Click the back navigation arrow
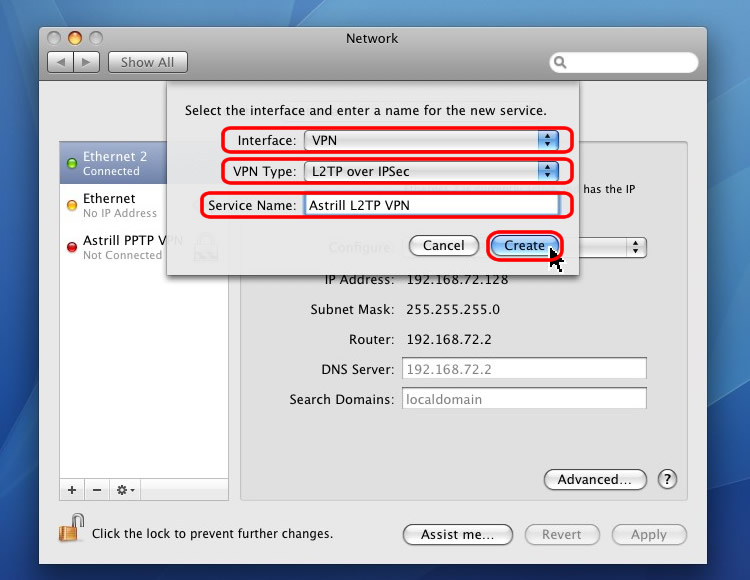This screenshot has width=750, height=580. point(61,62)
